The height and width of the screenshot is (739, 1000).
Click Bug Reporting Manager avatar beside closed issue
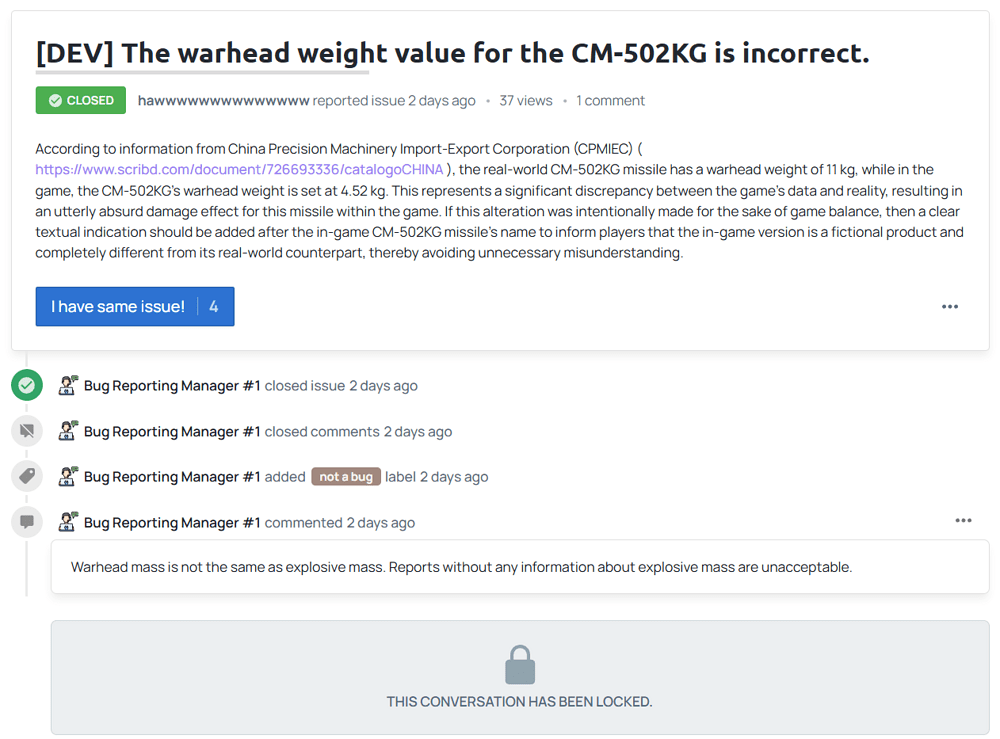point(68,385)
